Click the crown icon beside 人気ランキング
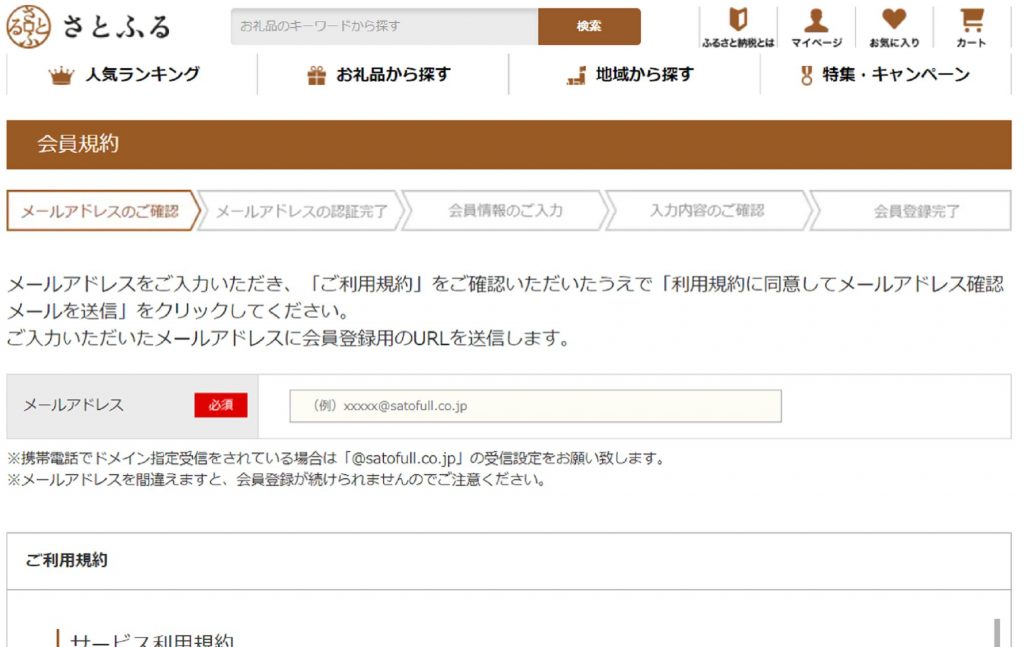The width and height of the screenshot is (1024, 647). pyautogui.click(x=61, y=76)
